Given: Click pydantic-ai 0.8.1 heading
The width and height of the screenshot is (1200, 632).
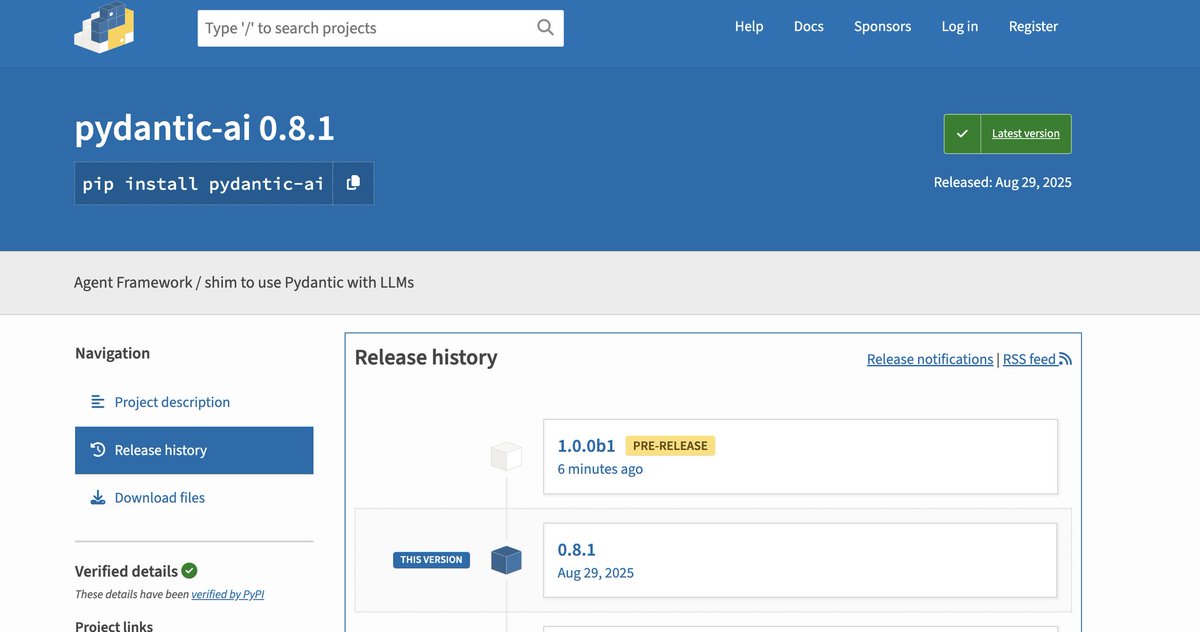Looking at the screenshot, I should pyautogui.click(x=204, y=129).
